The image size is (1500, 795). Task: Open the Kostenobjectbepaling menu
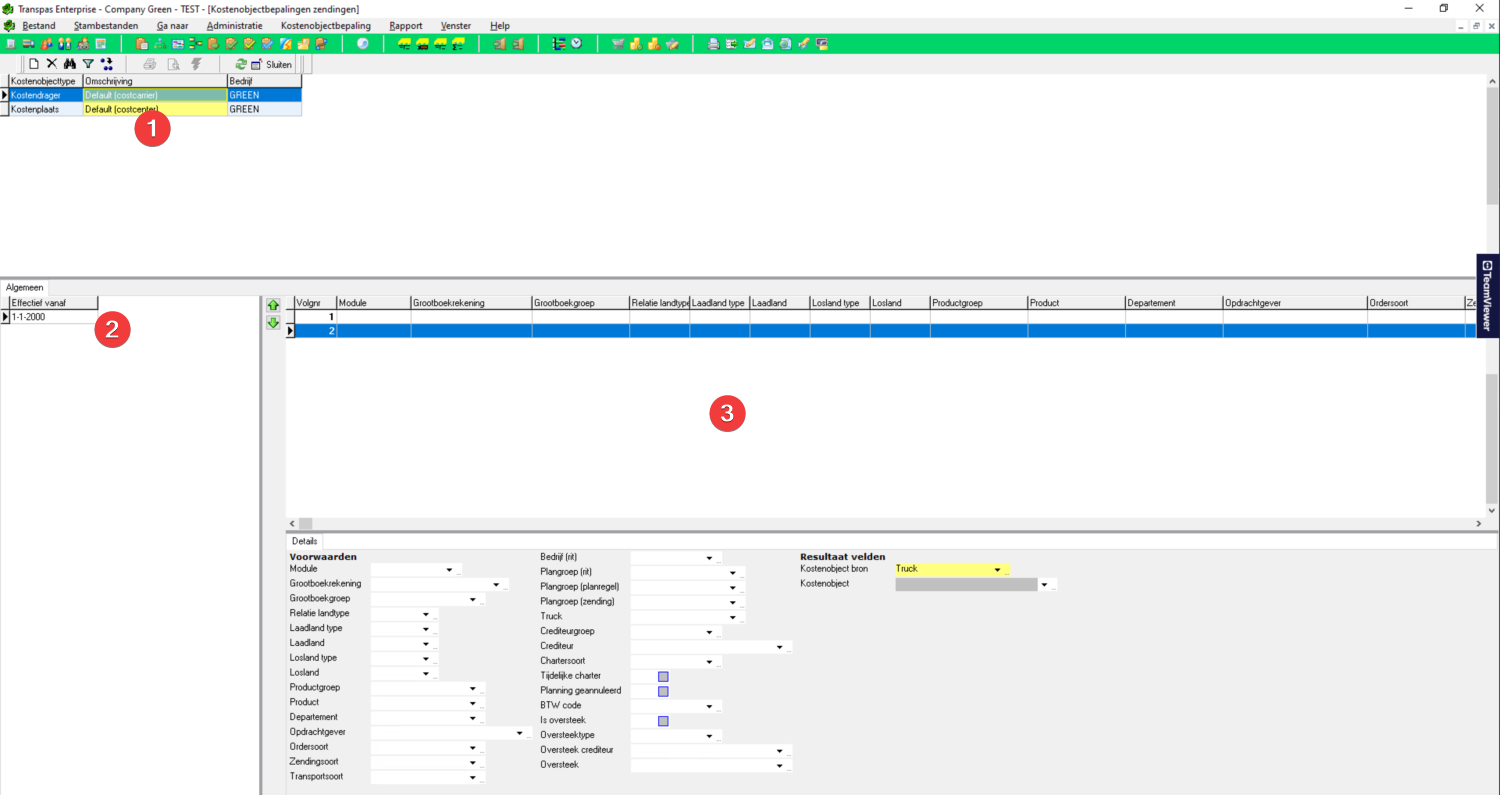[x=326, y=25]
